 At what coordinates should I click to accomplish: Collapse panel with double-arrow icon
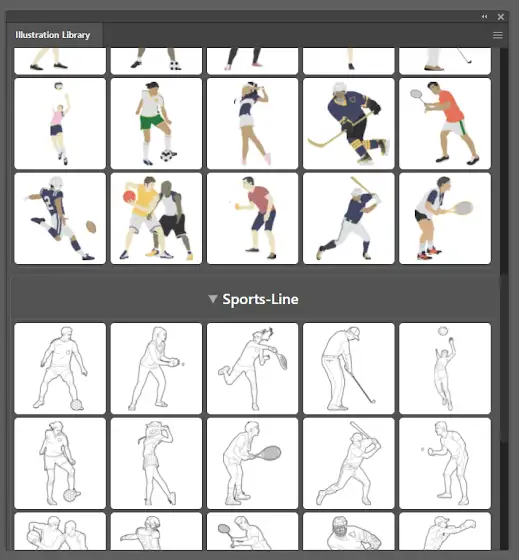(x=484, y=16)
